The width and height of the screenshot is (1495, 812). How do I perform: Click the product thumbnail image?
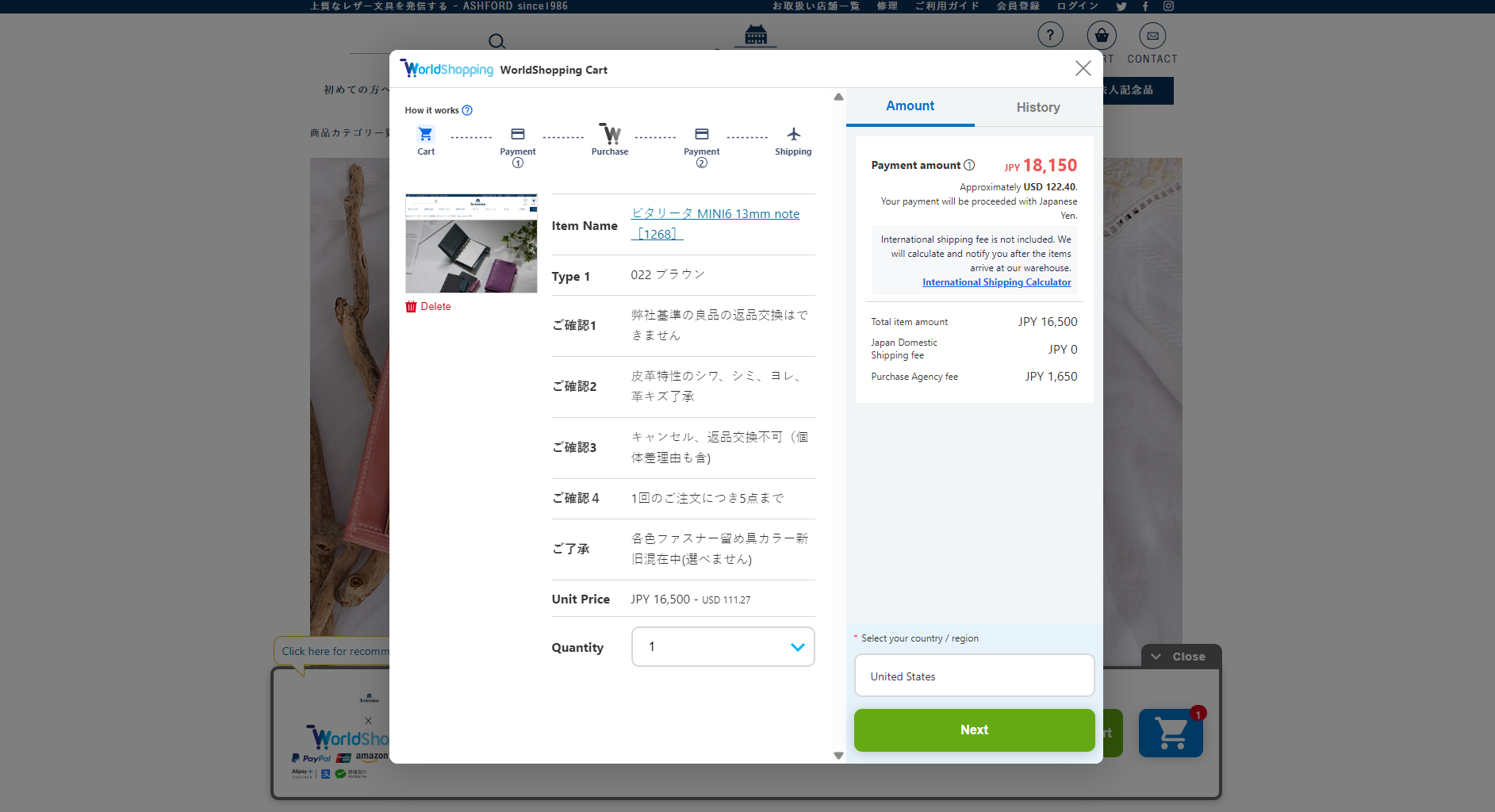pos(470,243)
